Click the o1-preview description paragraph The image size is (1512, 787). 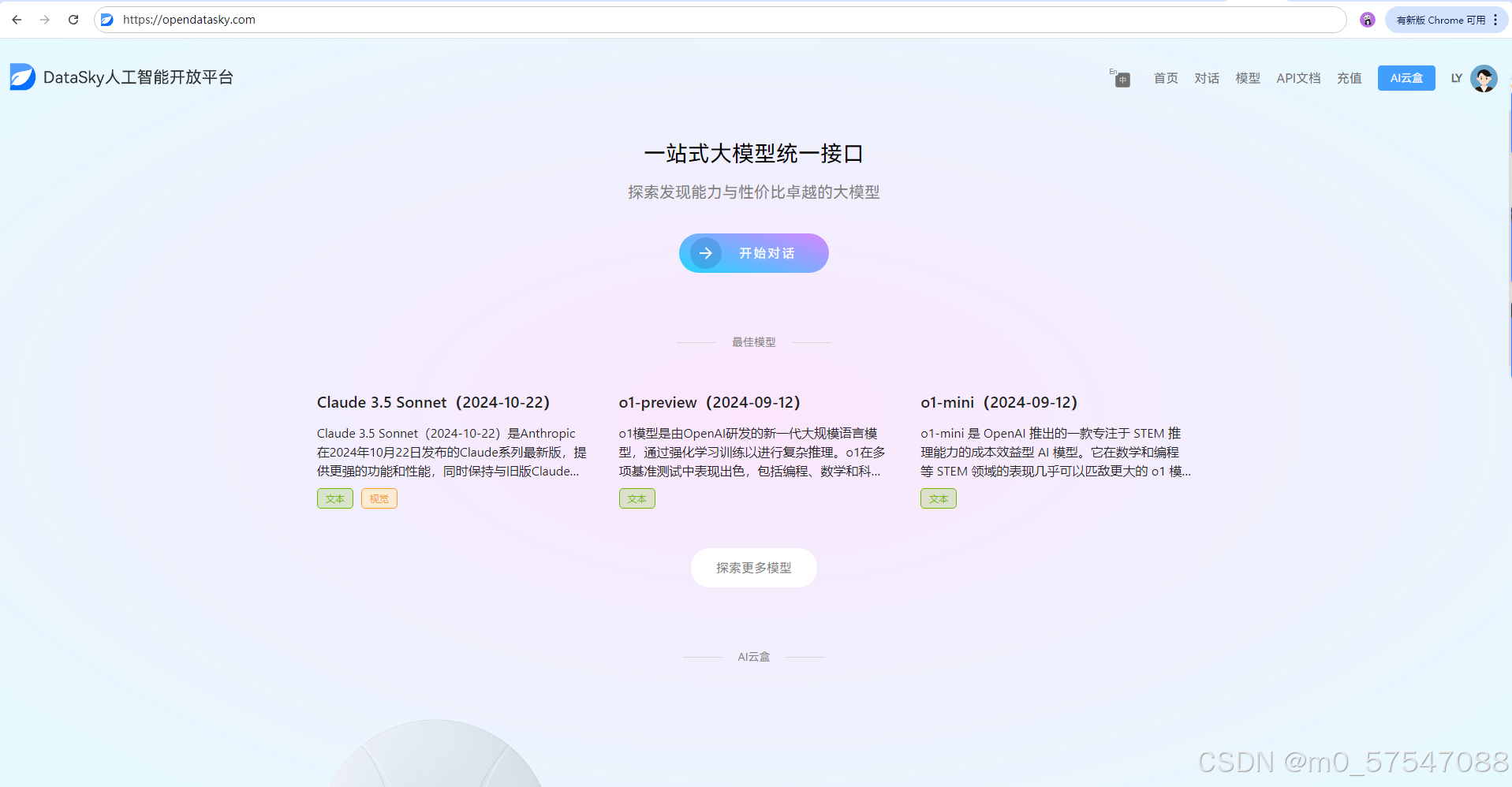coord(752,452)
